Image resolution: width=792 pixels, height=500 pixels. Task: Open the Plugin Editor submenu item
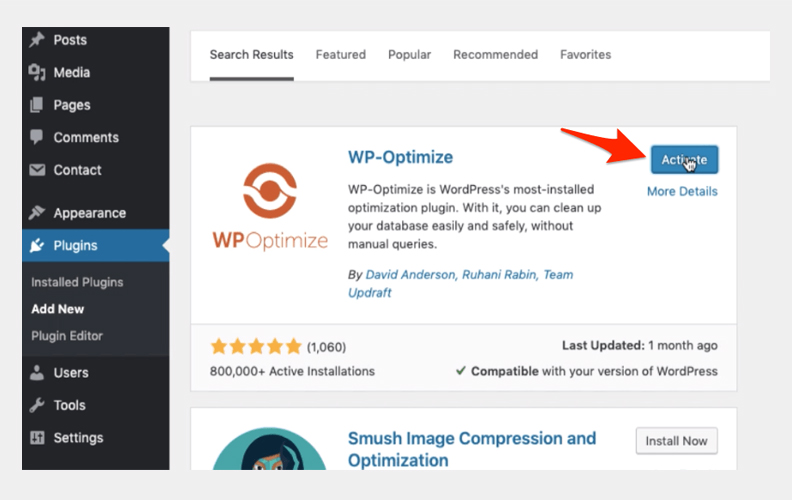click(x=67, y=336)
